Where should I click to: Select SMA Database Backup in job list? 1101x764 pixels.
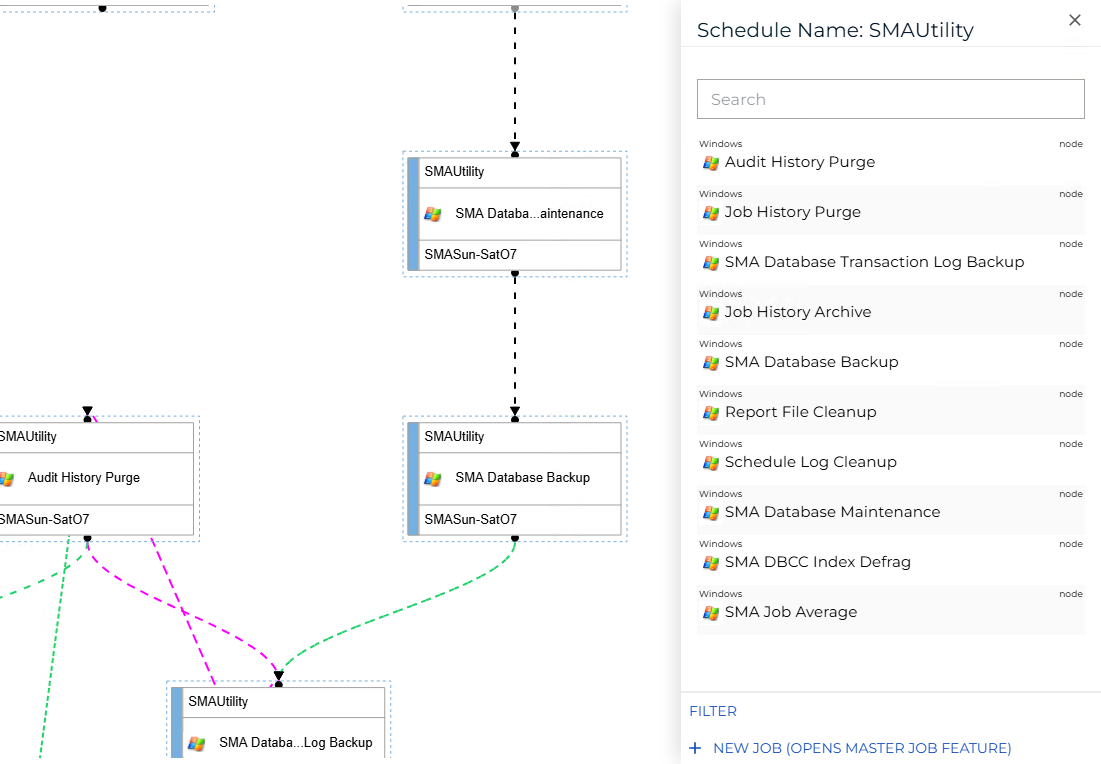pyautogui.click(x=890, y=360)
